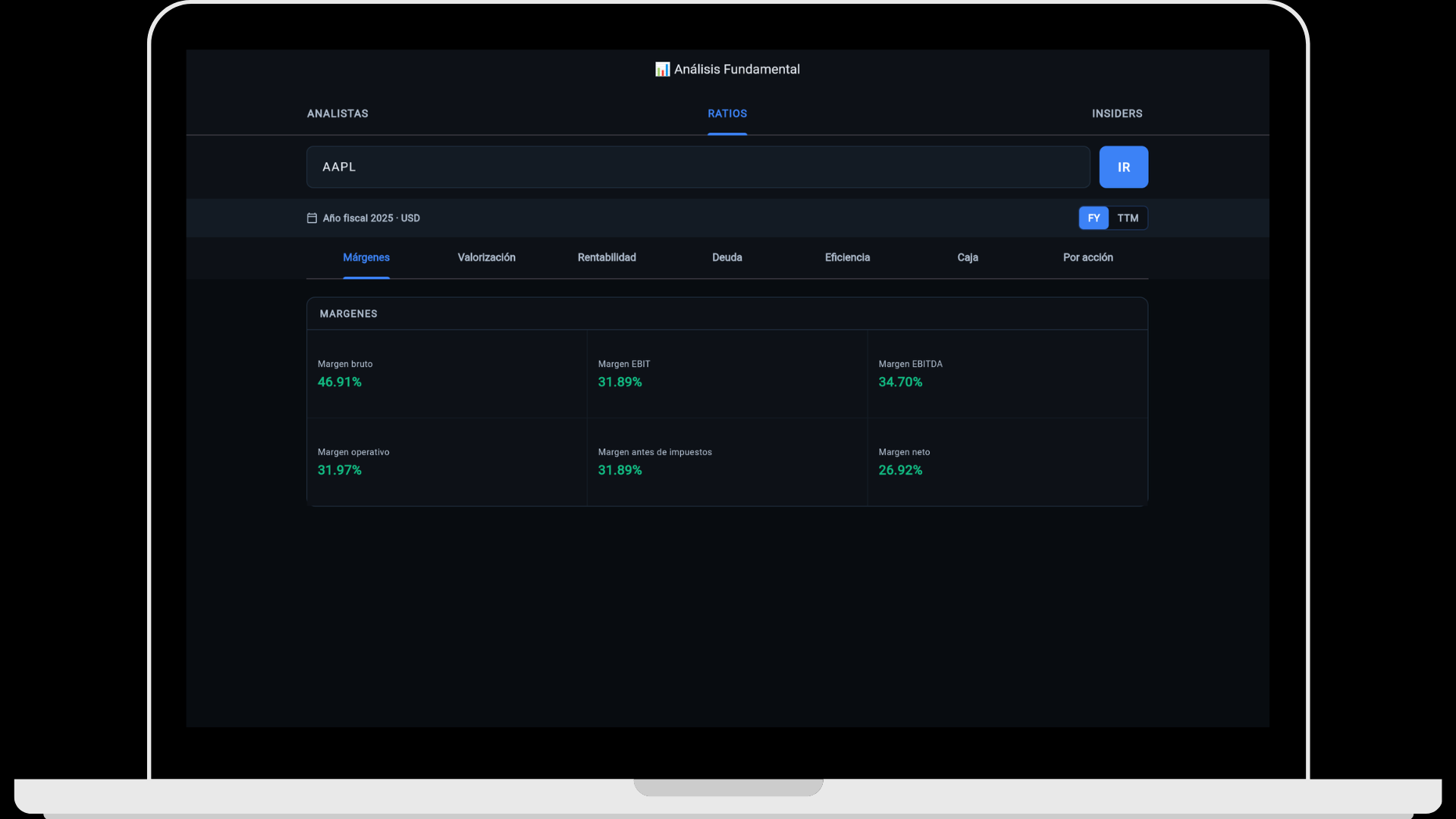Click the bar chart icon beside Análisis Fundamental
This screenshot has width=1456, height=819.
[x=662, y=69]
